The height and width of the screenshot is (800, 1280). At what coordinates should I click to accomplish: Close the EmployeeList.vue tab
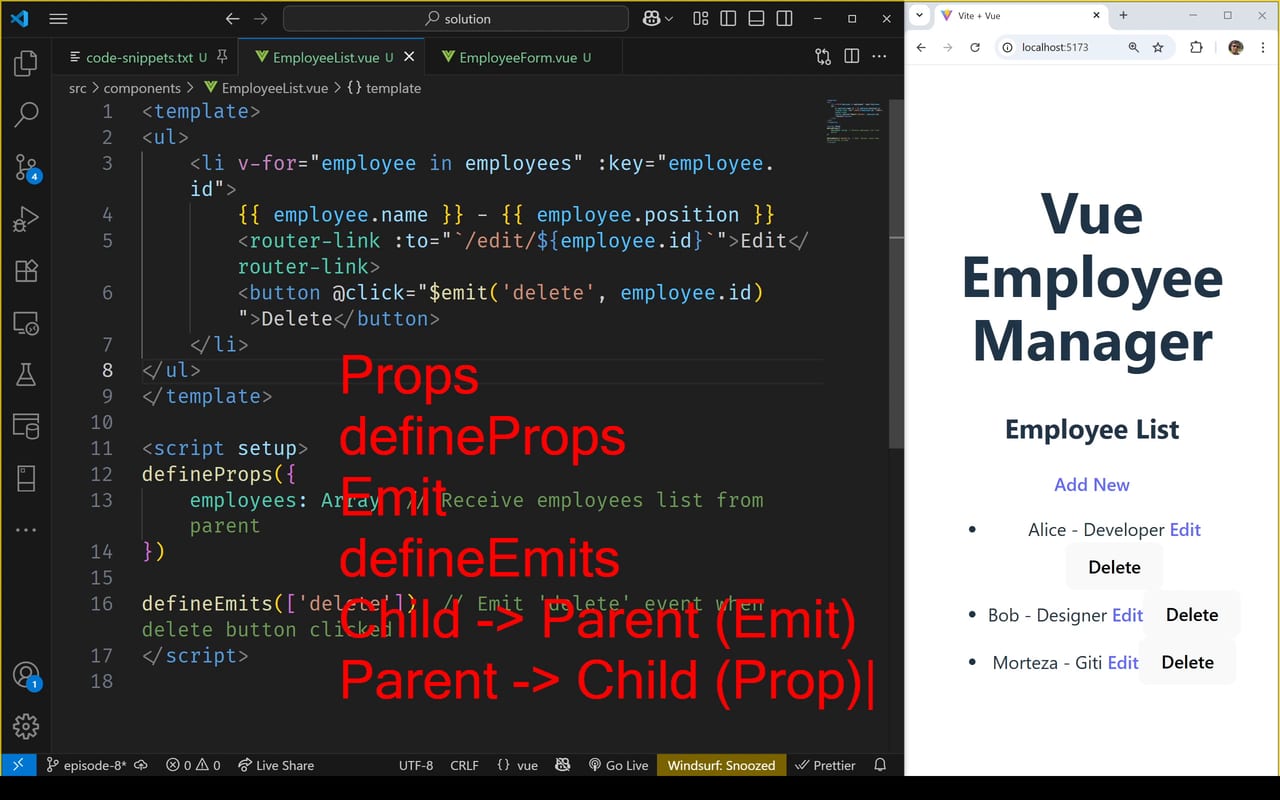tap(408, 57)
